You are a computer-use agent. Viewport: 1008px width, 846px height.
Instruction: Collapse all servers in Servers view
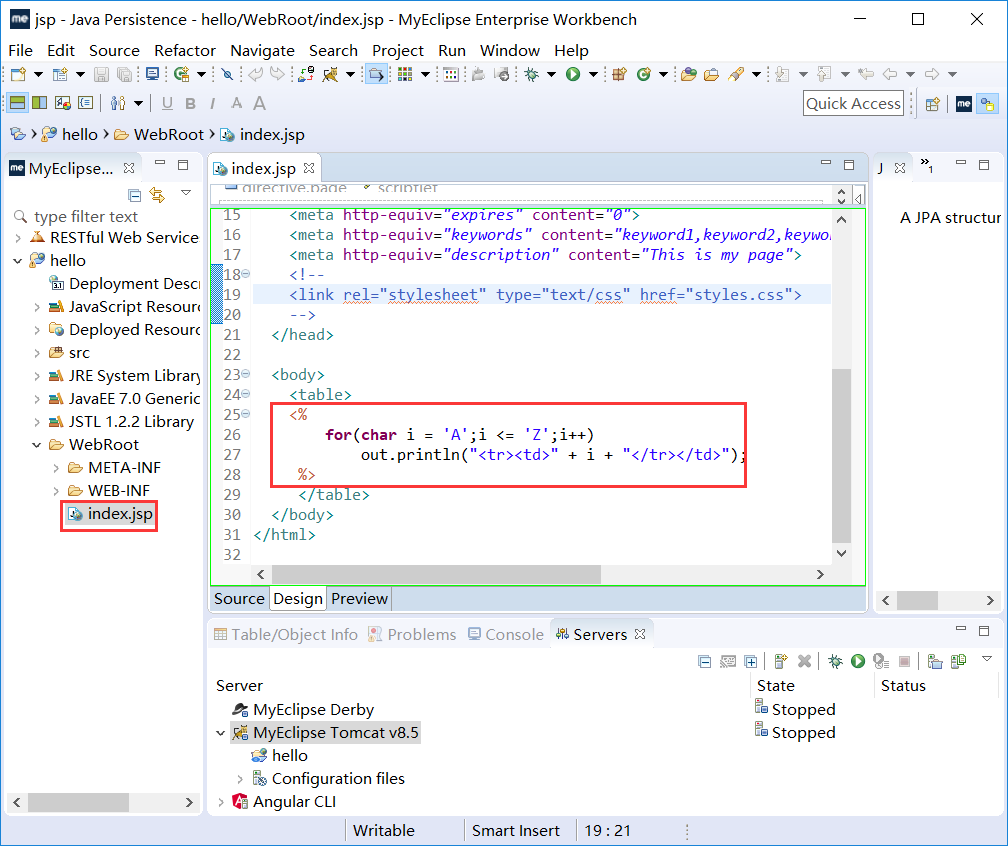click(x=704, y=661)
